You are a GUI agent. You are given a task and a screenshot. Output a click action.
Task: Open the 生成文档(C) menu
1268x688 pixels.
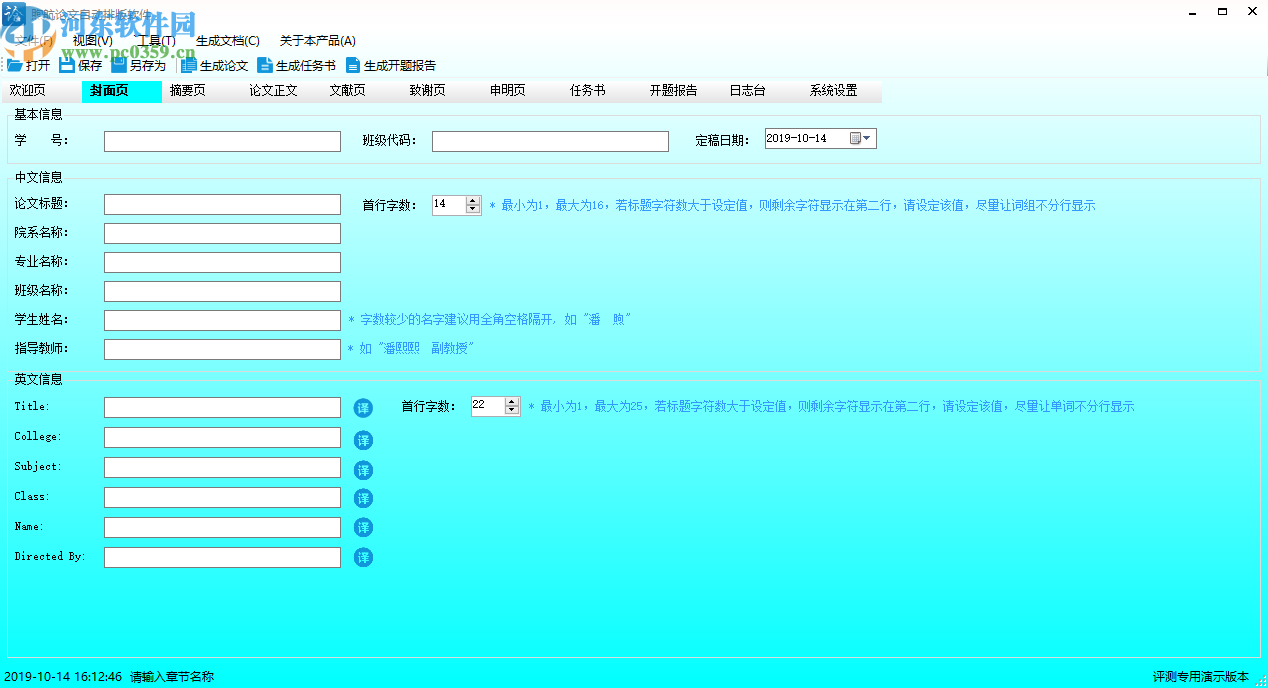228,41
